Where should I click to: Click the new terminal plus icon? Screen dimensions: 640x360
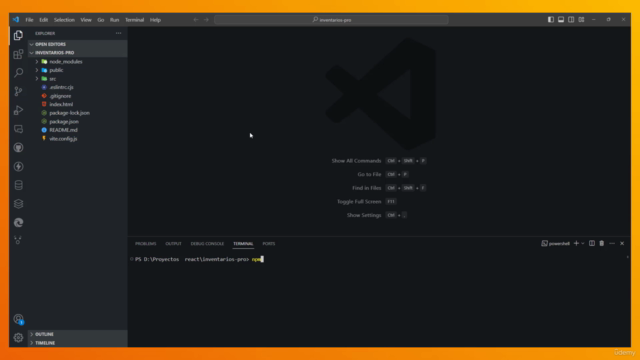576,243
